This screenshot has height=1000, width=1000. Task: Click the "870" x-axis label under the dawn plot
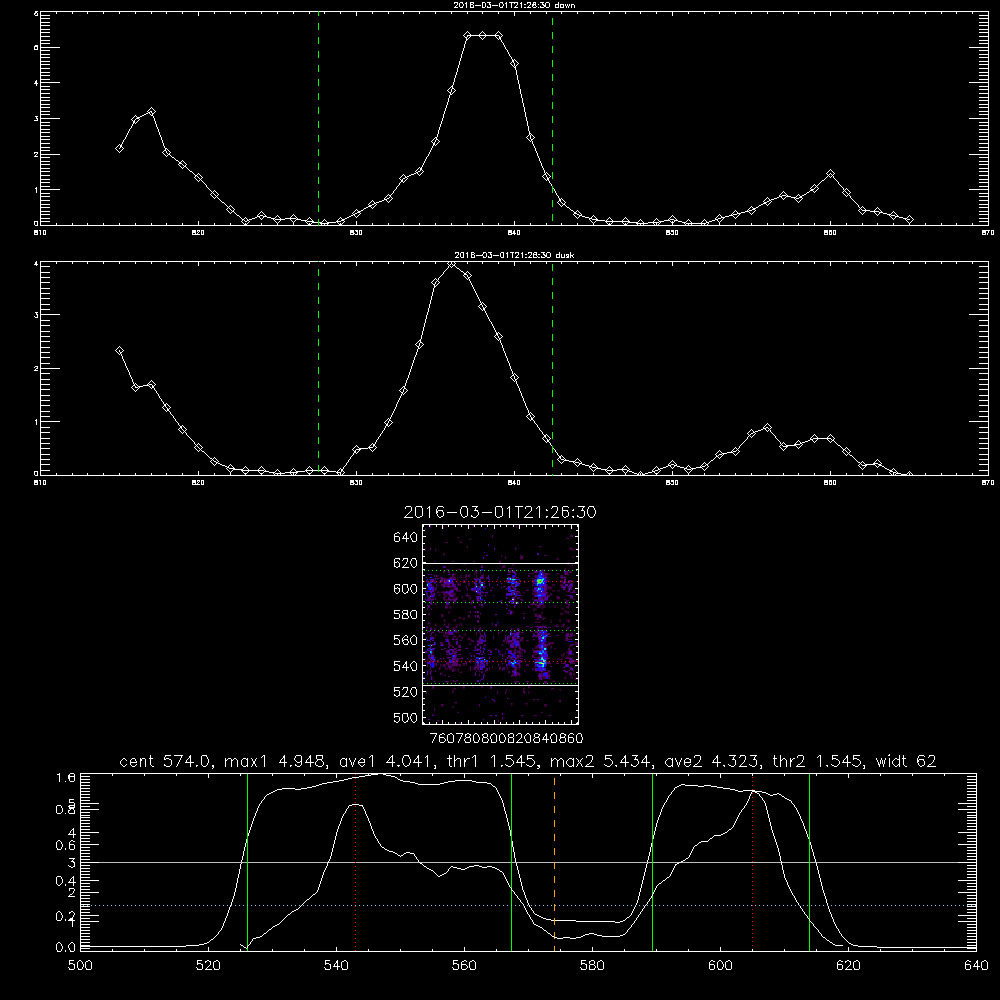pos(988,233)
